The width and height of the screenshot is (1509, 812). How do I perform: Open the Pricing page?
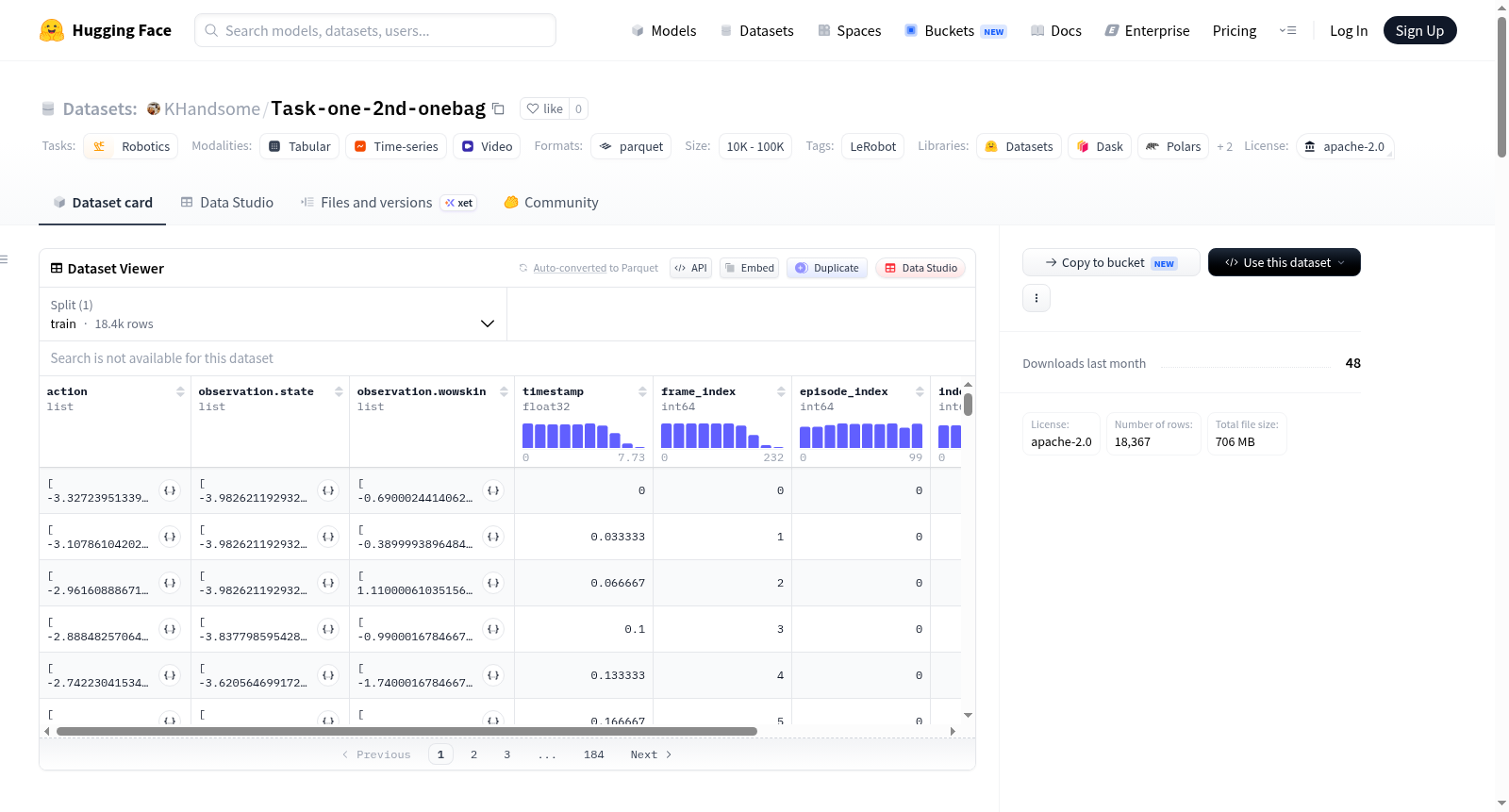pyautogui.click(x=1235, y=31)
